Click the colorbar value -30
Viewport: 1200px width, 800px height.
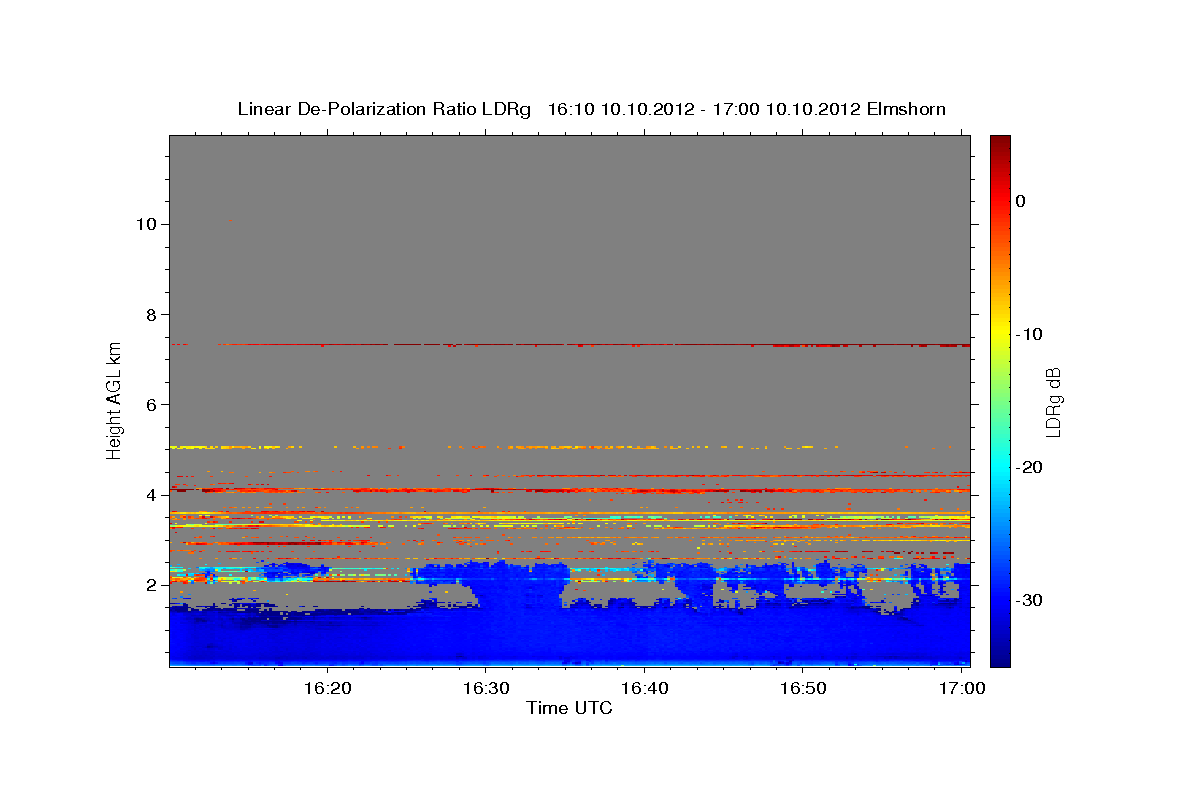click(x=1030, y=600)
